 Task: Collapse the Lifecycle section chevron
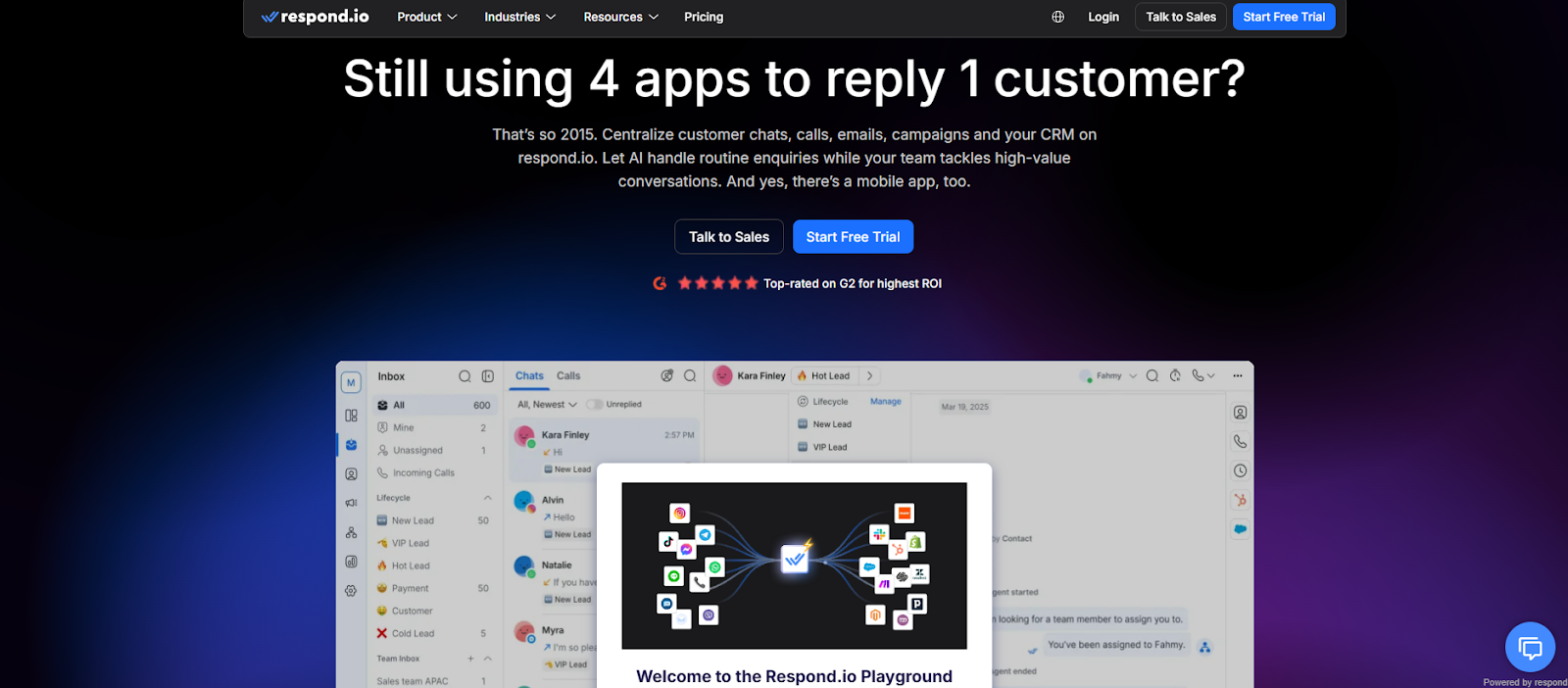(487, 498)
